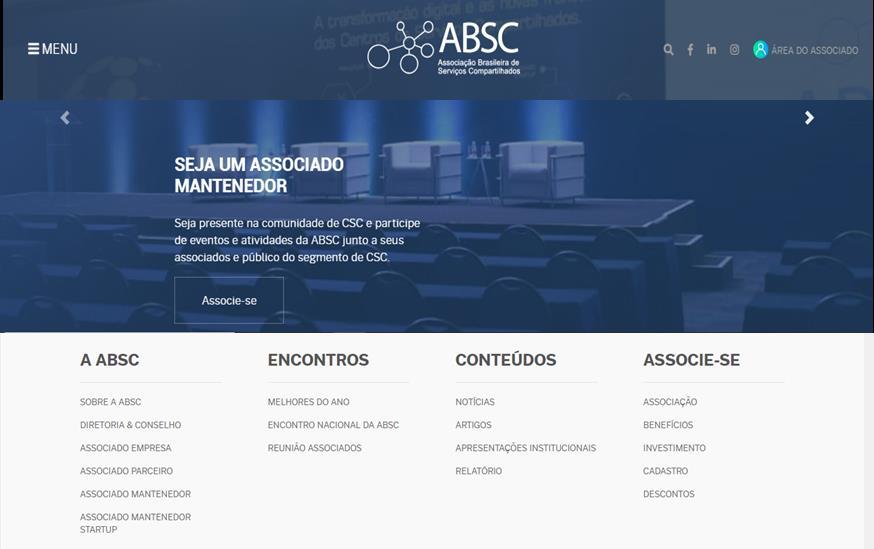Image resolution: width=874 pixels, height=549 pixels.
Task: Open Descontos link
Action: pyautogui.click(x=669, y=494)
